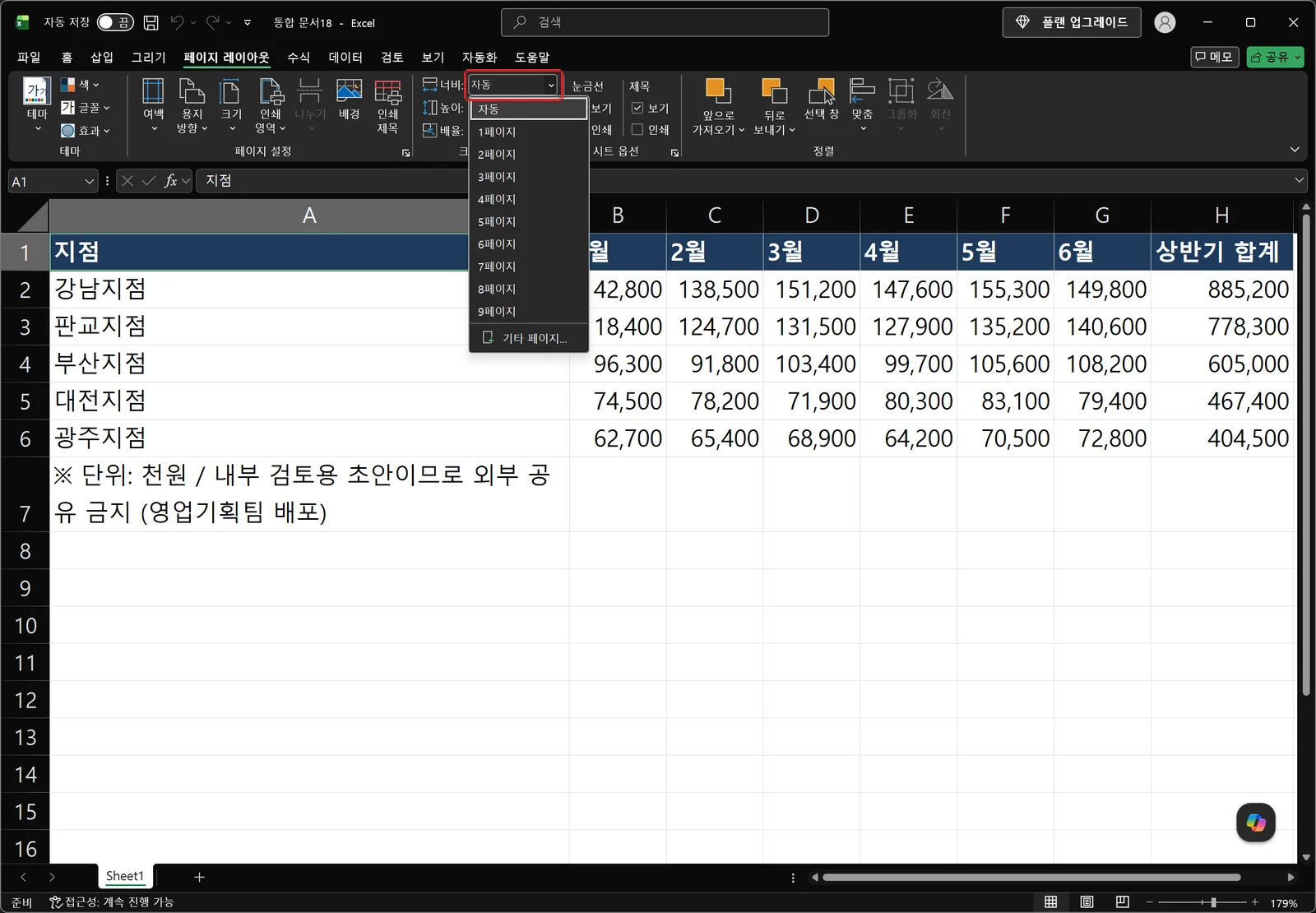Click the Save disk icon
This screenshot has width=1316, height=913.
point(151,22)
